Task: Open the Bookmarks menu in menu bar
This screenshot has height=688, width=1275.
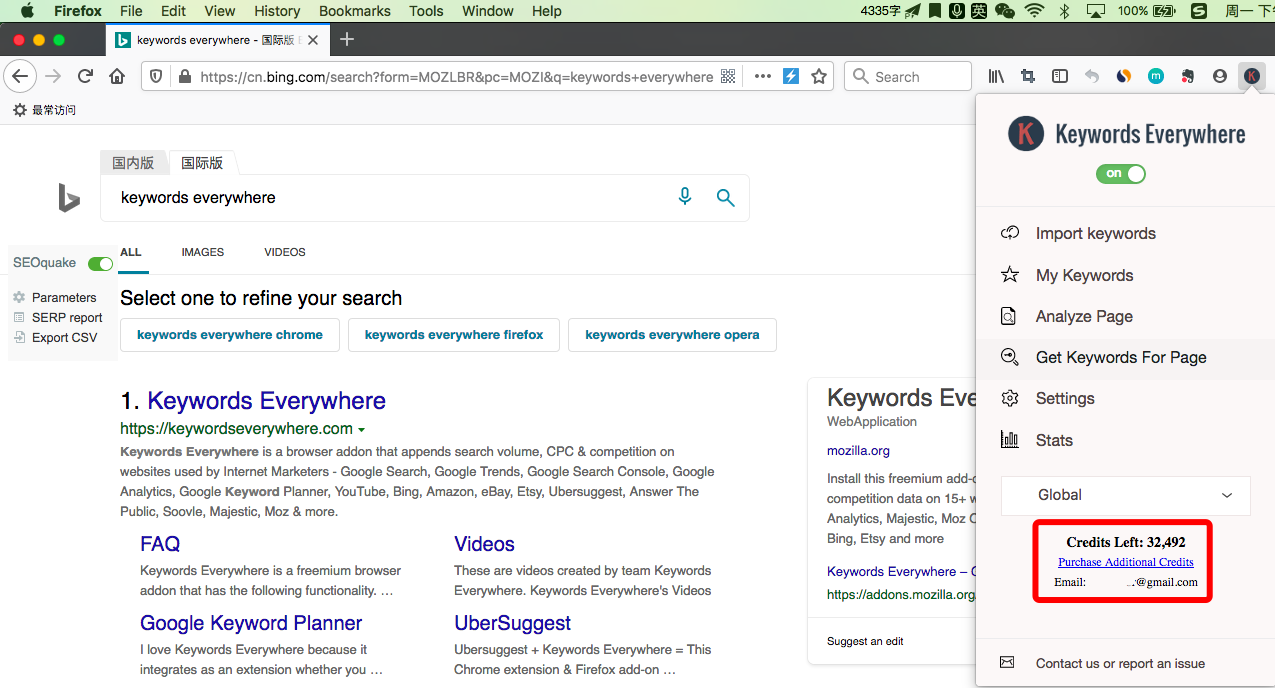Action: 353,11
